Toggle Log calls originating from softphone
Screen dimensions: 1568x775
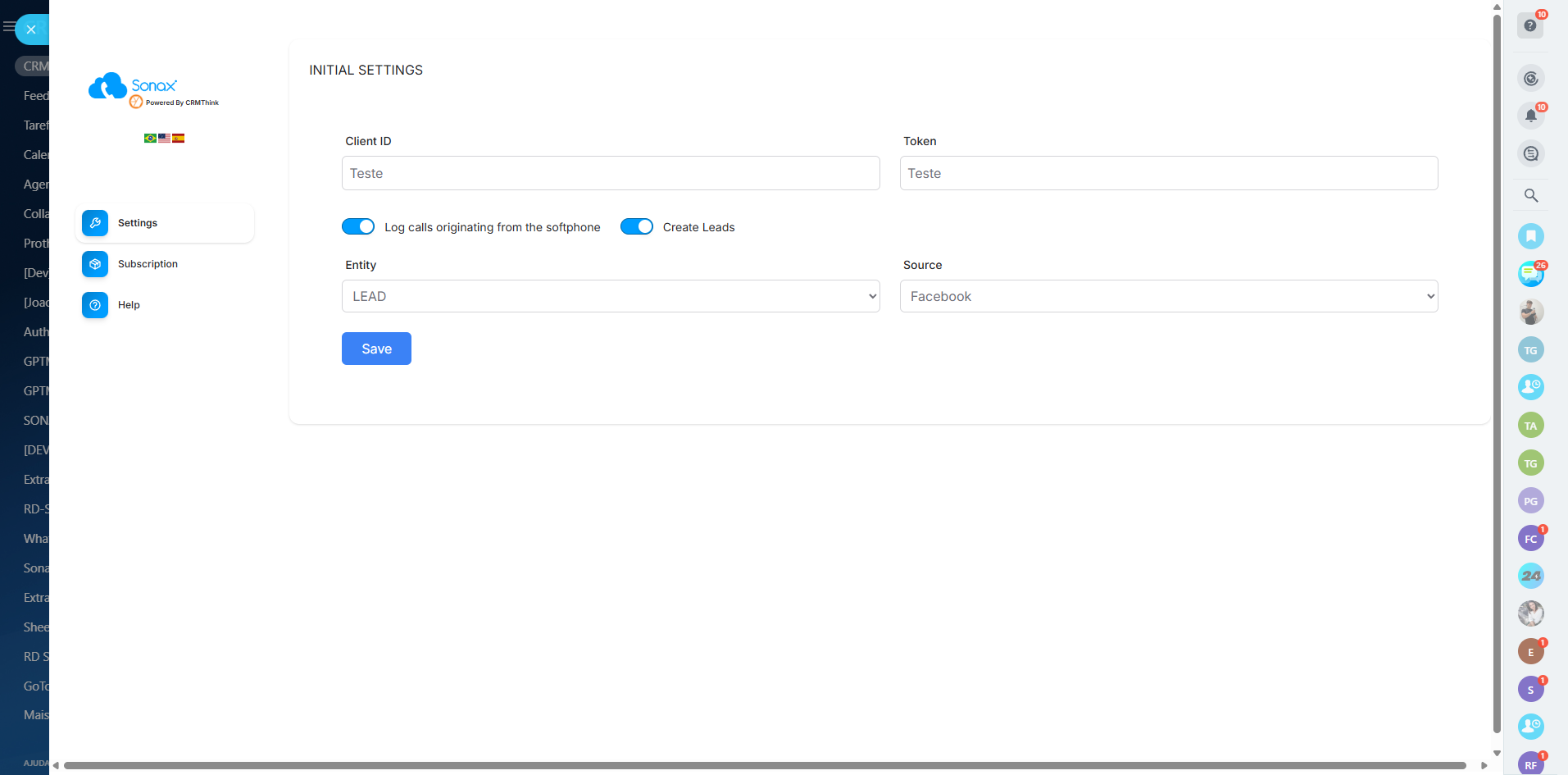(x=358, y=226)
